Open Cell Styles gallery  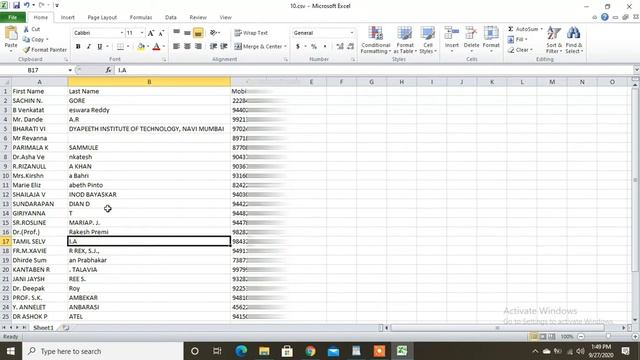[x=428, y=40]
